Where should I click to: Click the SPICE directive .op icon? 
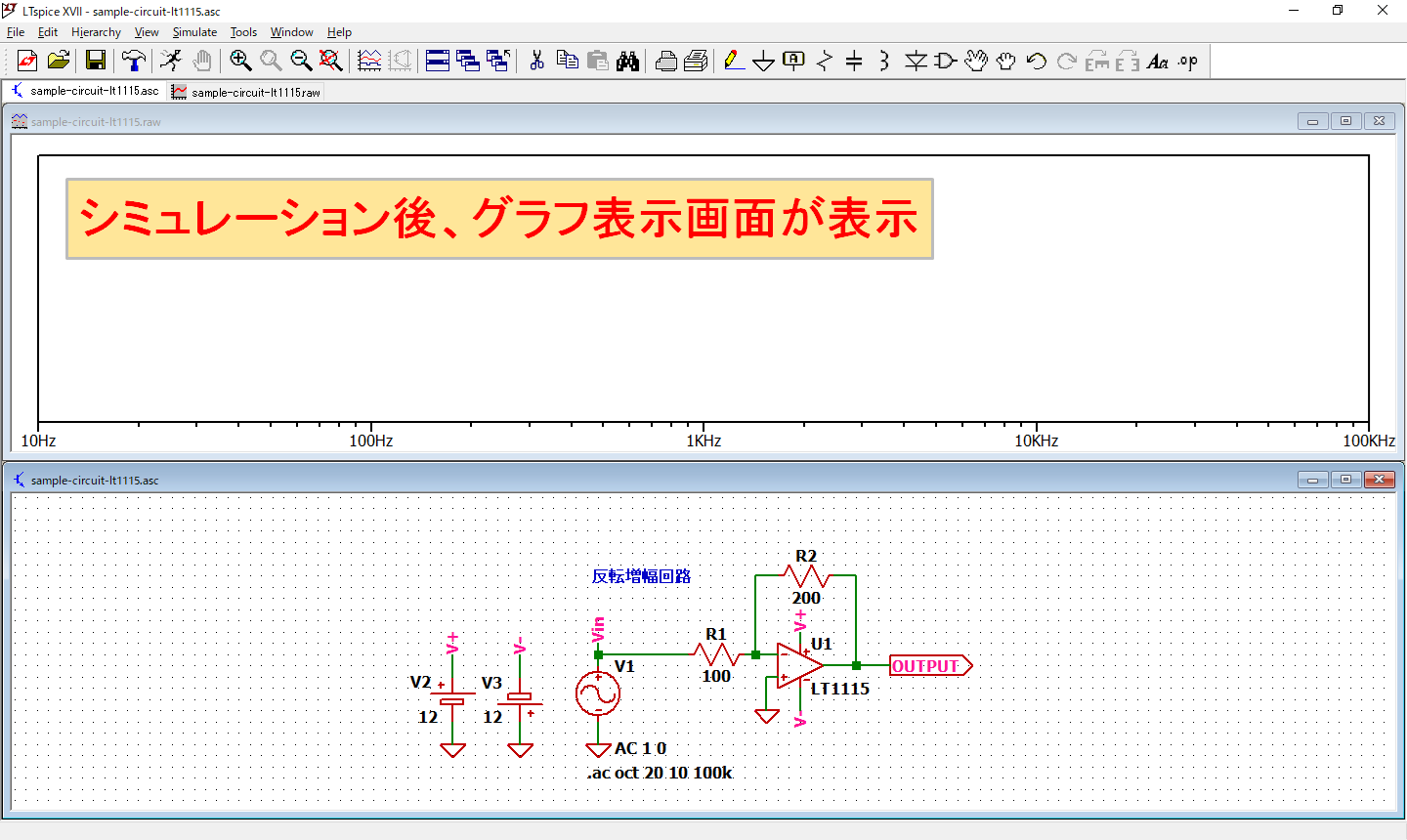[x=1187, y=61]
